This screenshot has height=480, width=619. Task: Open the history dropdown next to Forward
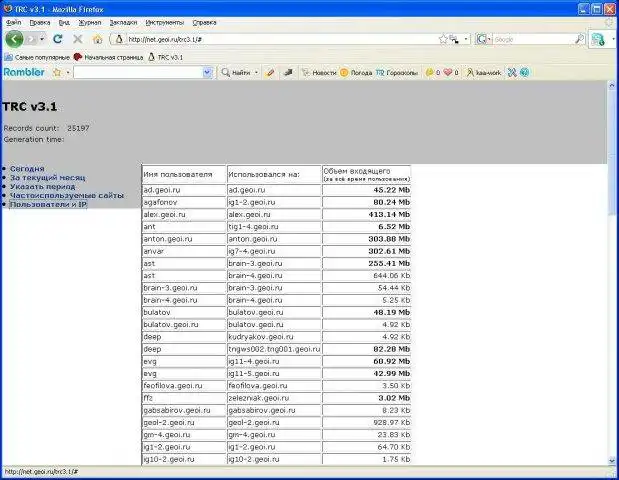point(42,39)
